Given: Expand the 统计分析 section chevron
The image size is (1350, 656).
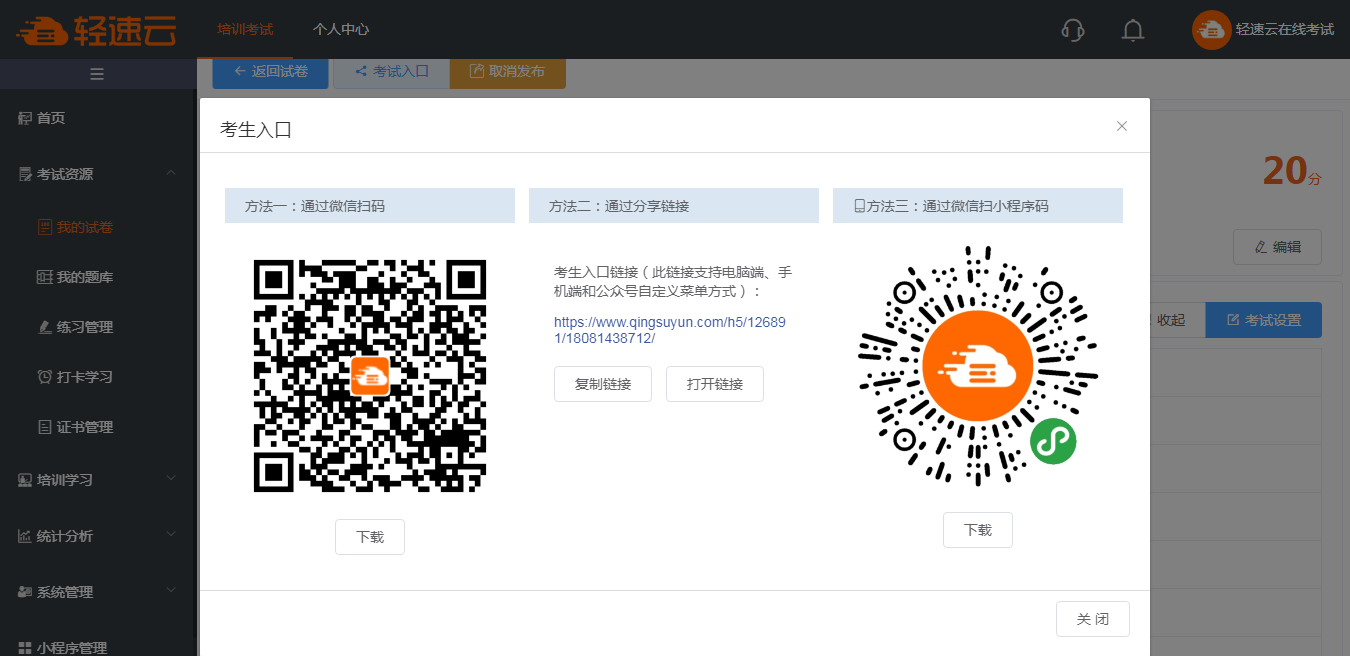Looking at the screenshot, I should click(171, 535).
